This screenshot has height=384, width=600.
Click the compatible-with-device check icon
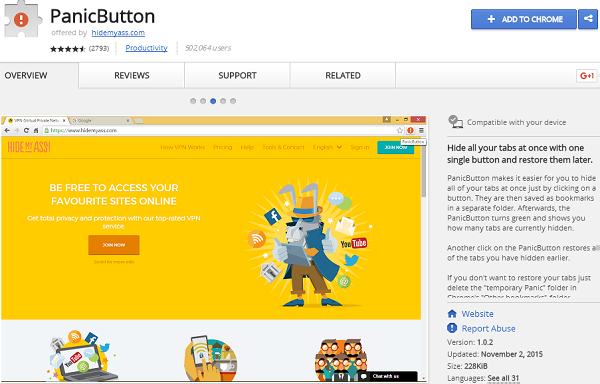pyautogui.click(x=455, y=122)
